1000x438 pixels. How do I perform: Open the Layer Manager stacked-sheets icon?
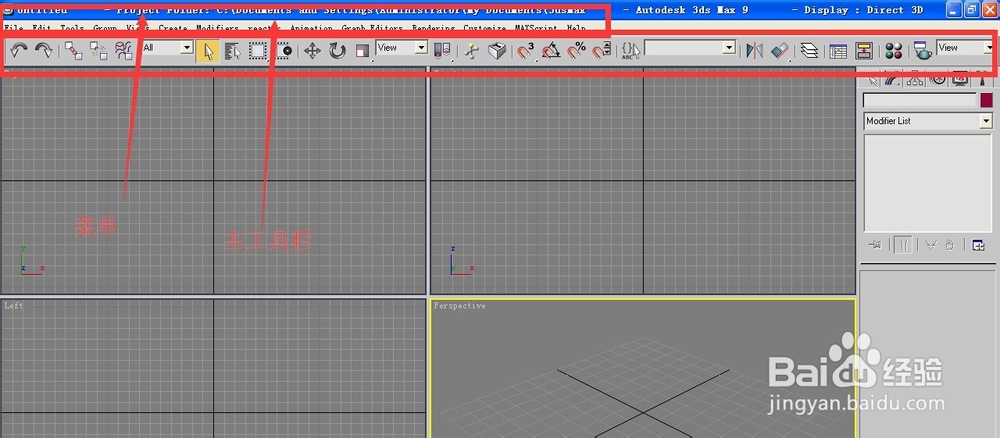809,51
